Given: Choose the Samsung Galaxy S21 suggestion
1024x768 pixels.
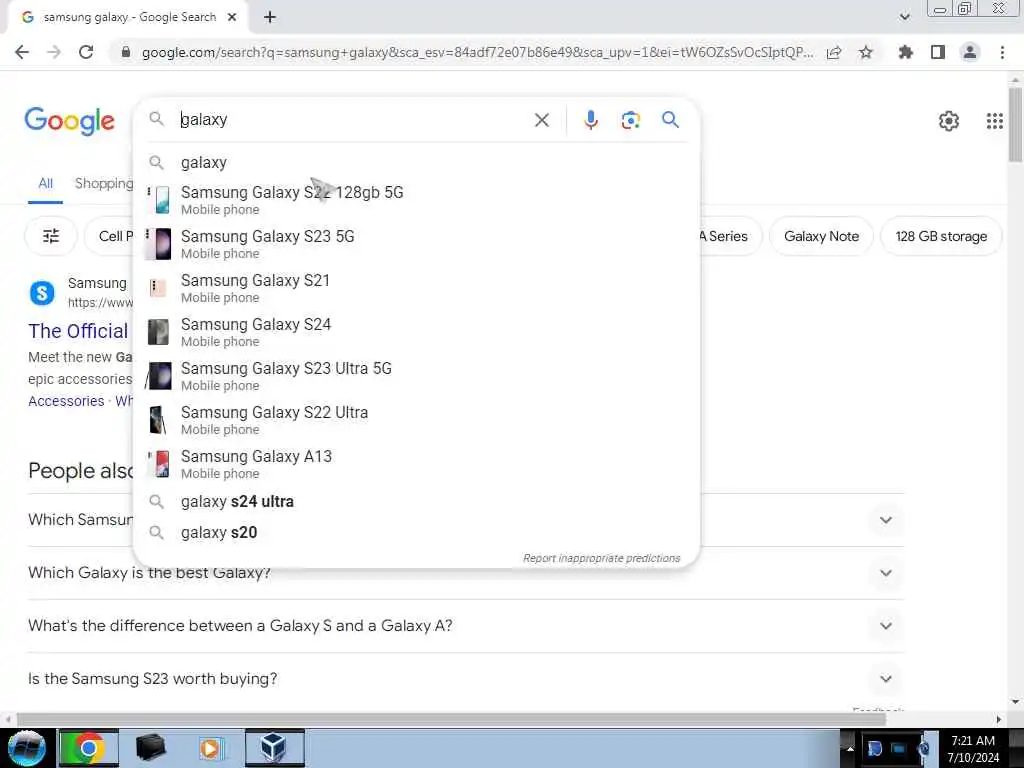Looking at the screenshot, I should pyautogui.click(x=417, y=287).
